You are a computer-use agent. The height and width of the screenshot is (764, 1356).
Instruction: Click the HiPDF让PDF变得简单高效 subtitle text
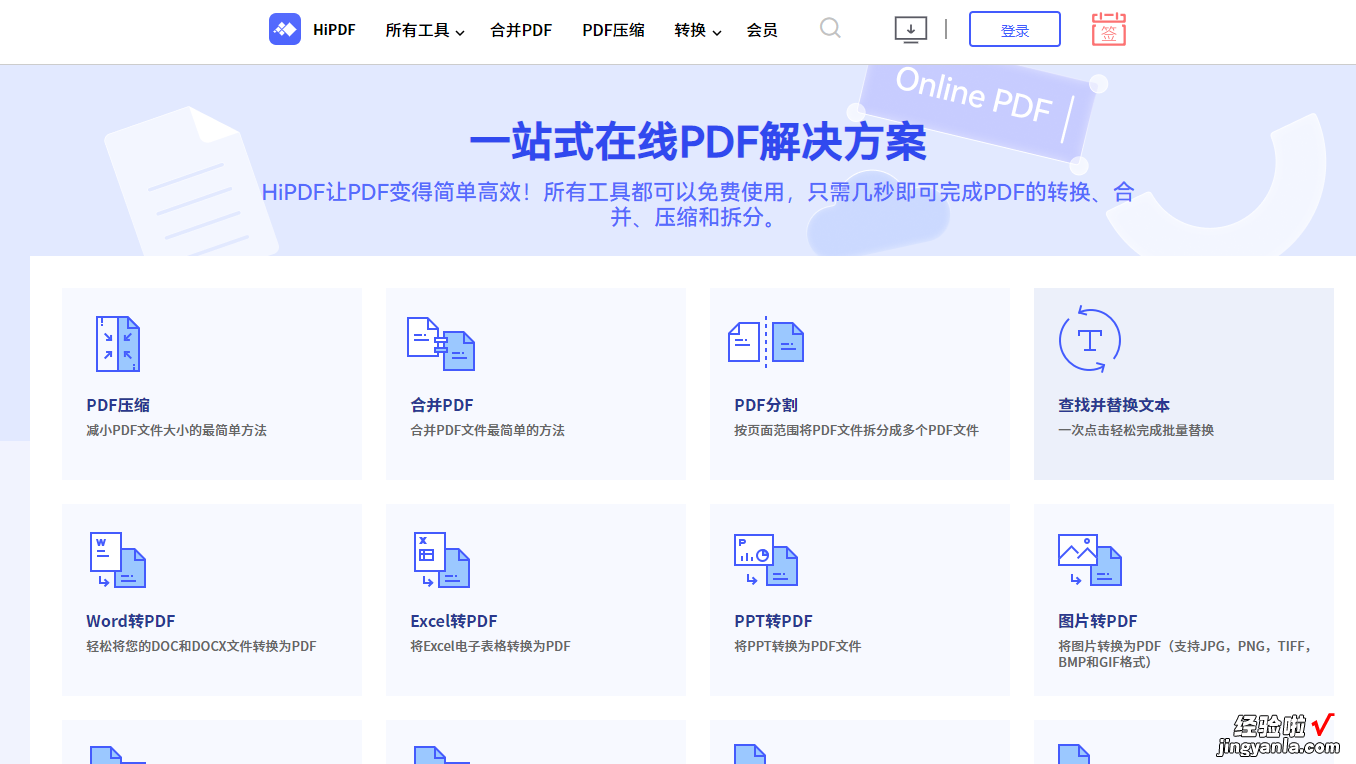(698, 204)
